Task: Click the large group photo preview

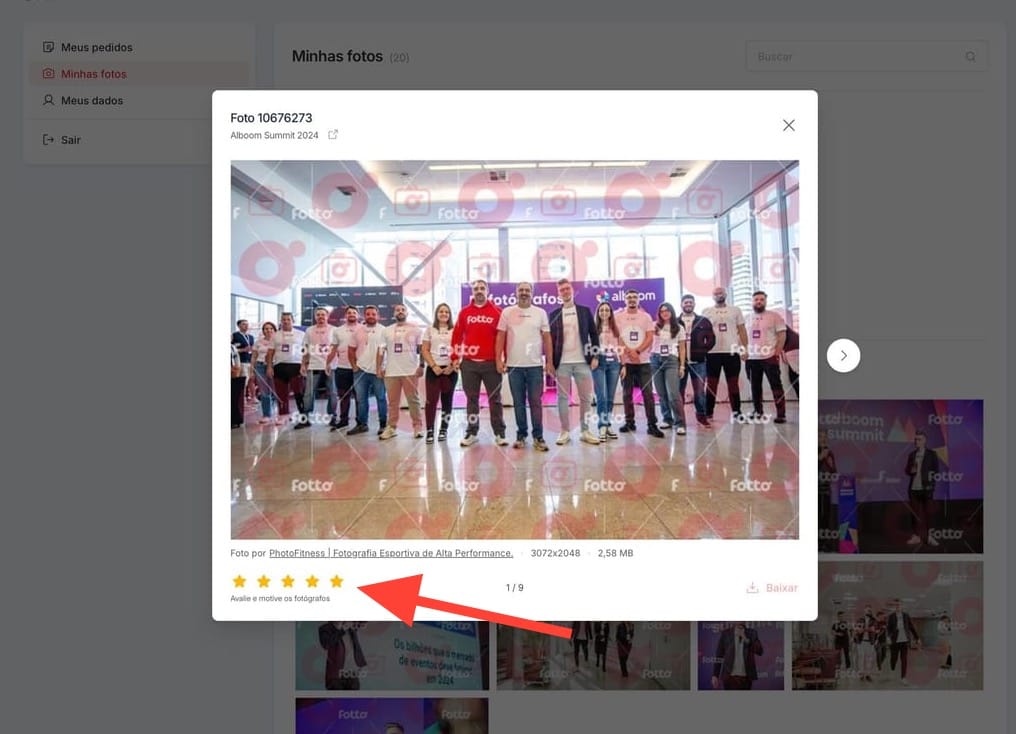Action: point(514,349)
